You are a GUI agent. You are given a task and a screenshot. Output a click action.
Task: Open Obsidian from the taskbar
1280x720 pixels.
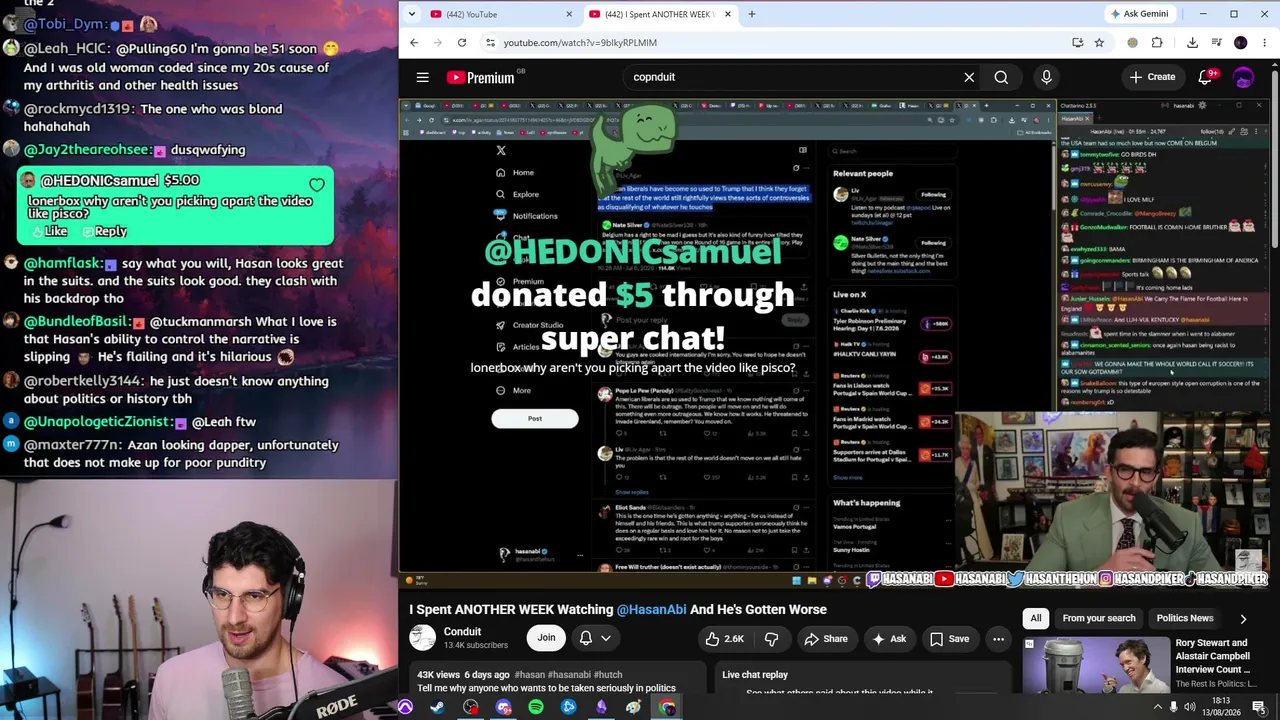601,707
